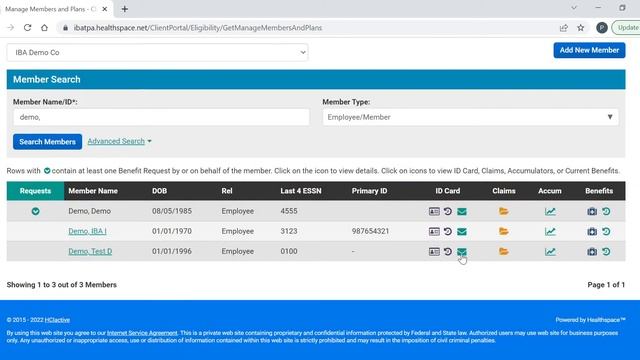This screenshot has width=640, height=360.
Task: View accumulators chart for Demo, Demo
Action: (550, 211)
